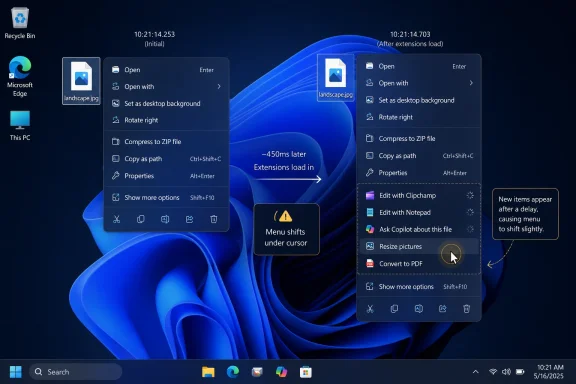
Task: Select Ask Copilot about this file
Action: tap(419, 229)
